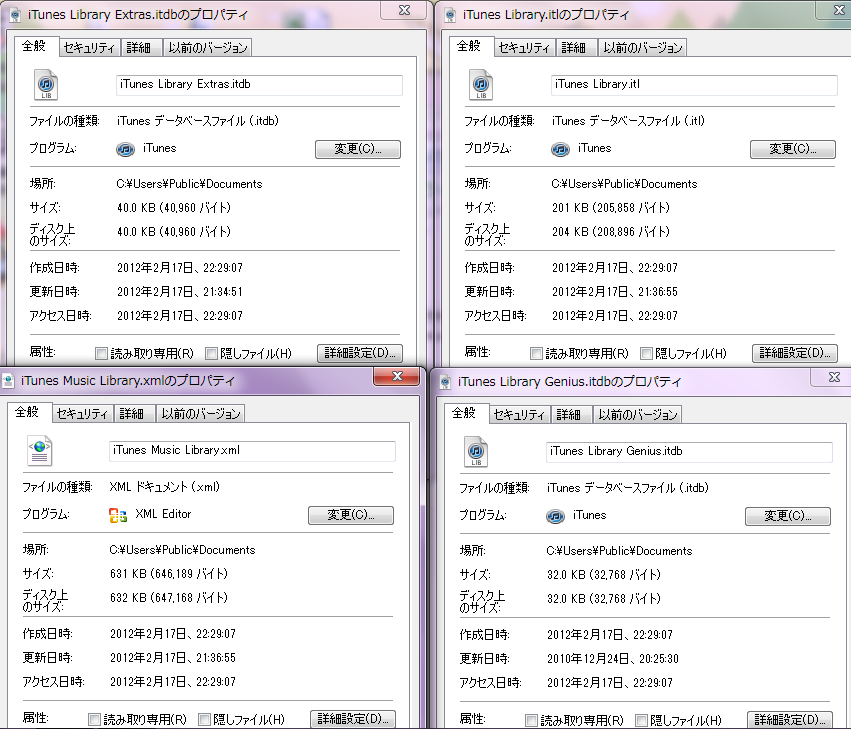Open the セキュリティ tab in the iTunes Library.itl window
This screenshot has width=851, height=729.
pyautogui.click(x=524, y=48)
